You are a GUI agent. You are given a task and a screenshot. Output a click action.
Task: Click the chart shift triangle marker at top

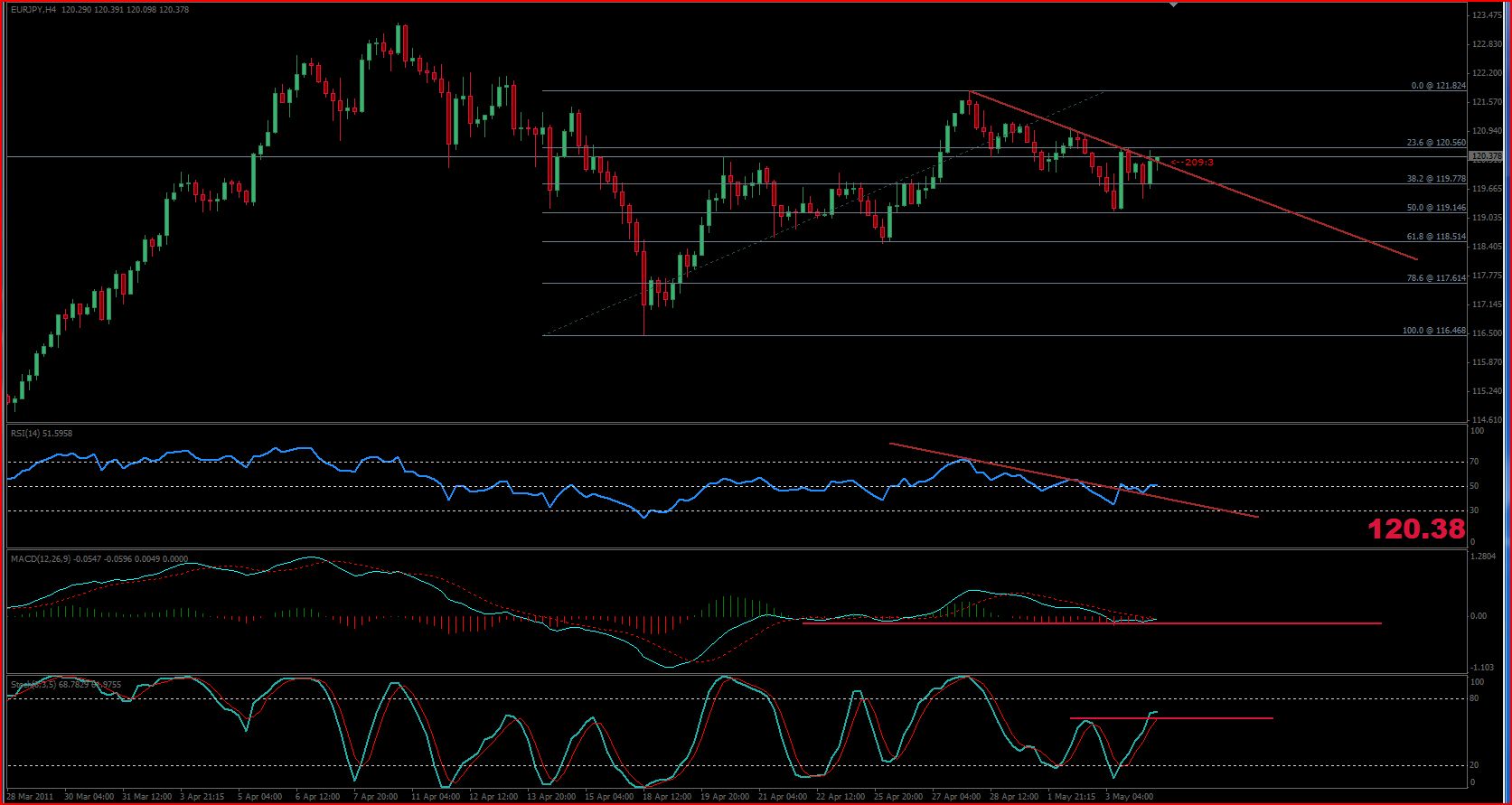tap(1173, 5)
